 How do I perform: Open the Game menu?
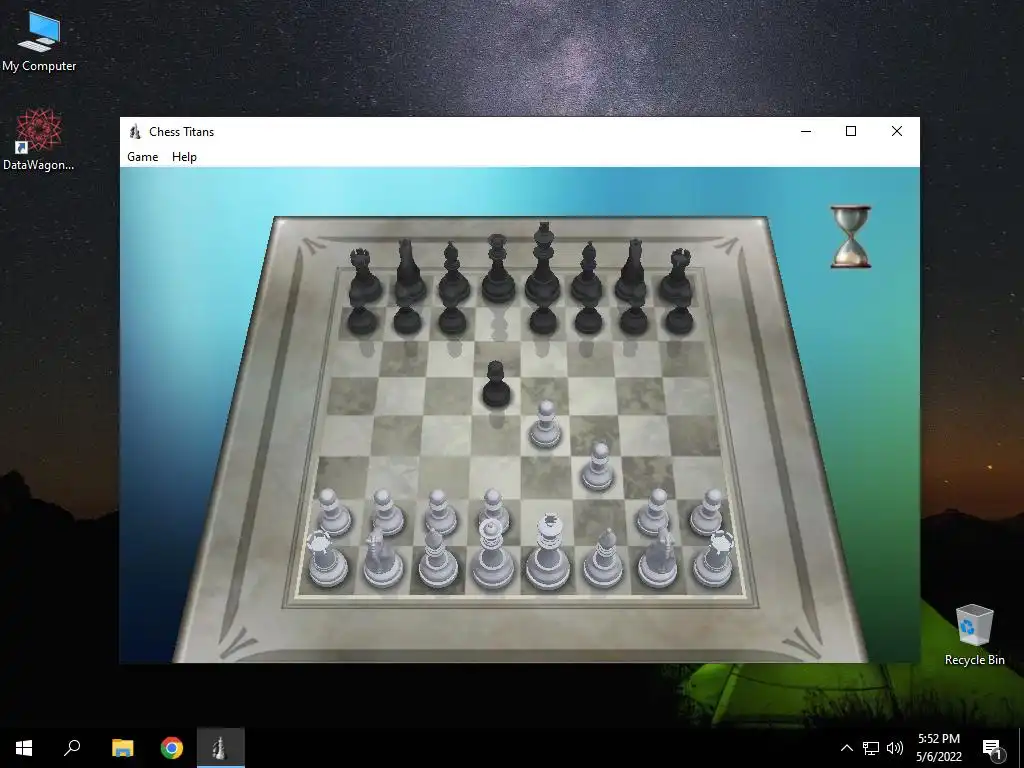(142, 157)
